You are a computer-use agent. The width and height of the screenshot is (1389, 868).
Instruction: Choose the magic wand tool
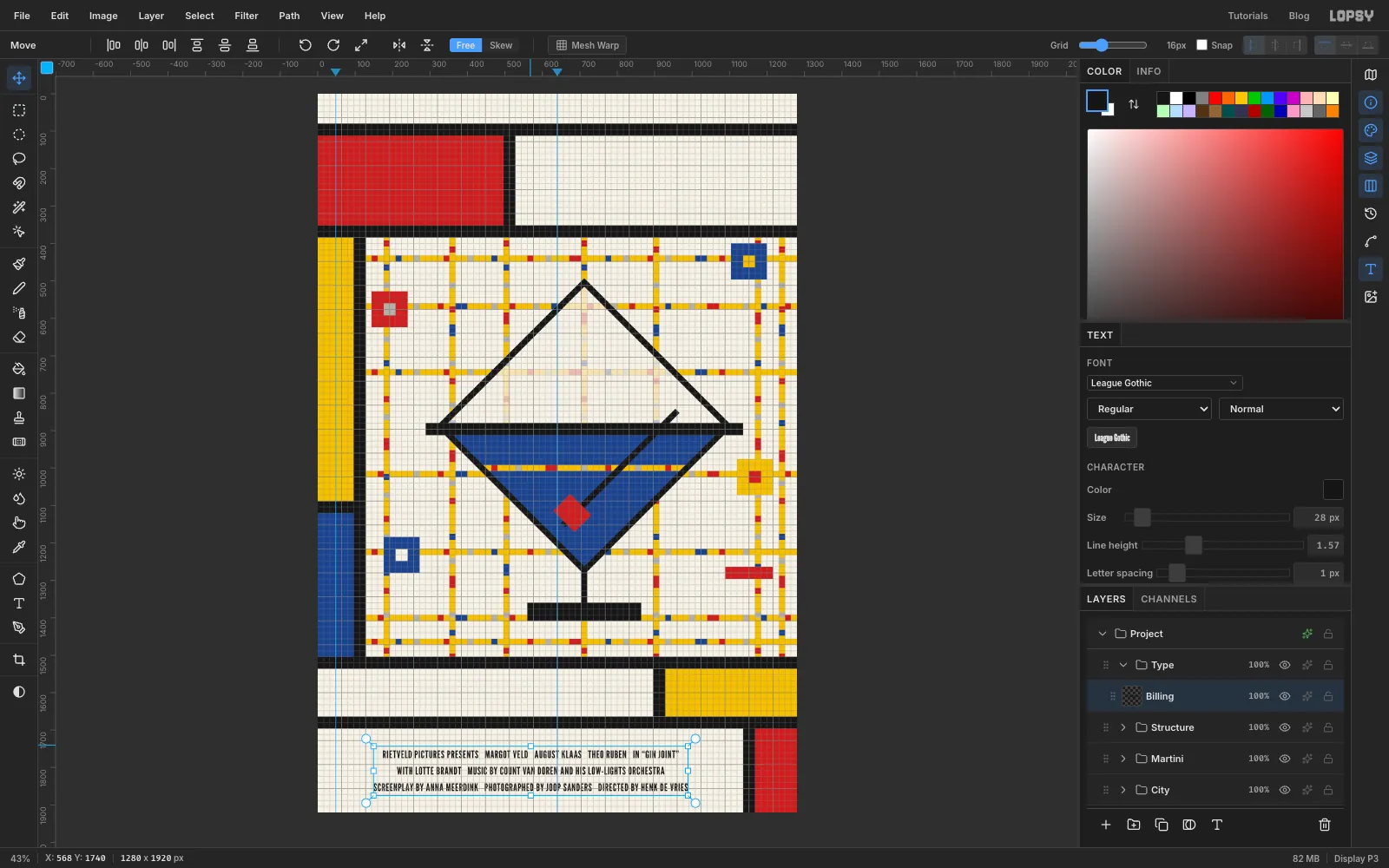19,207
